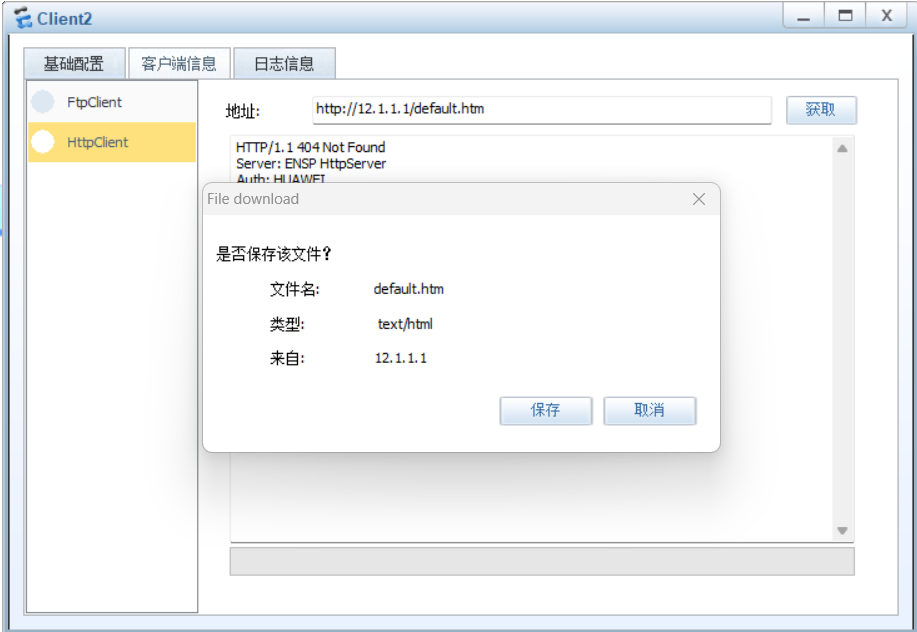Click the 文件名: label
The image size is (917, 632).
coord(294,289)
